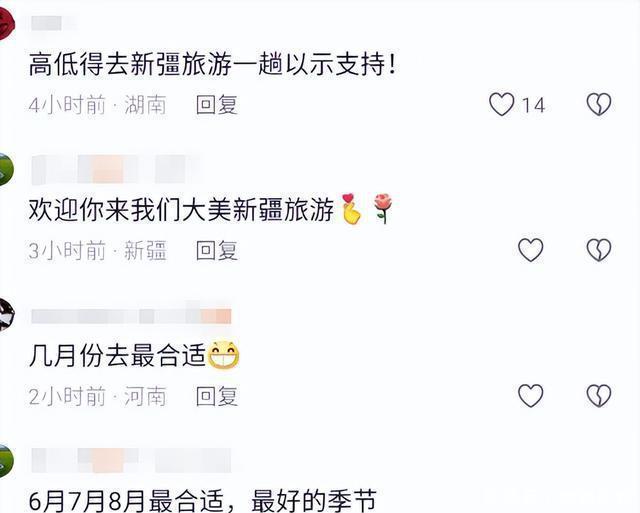Viewport: 640px width, 513px height.
Task: Select comment text 高低得去新疆旅游一趟以示支持
Action: pyautogui.click(x=212, y=65)
